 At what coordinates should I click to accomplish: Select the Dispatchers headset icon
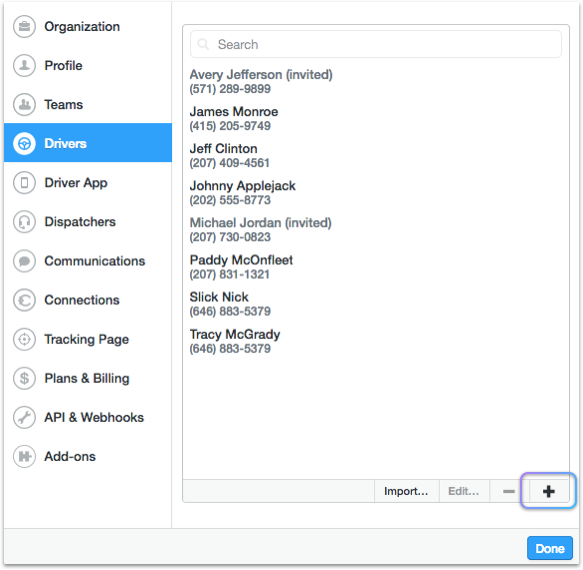tap(25, 222)
